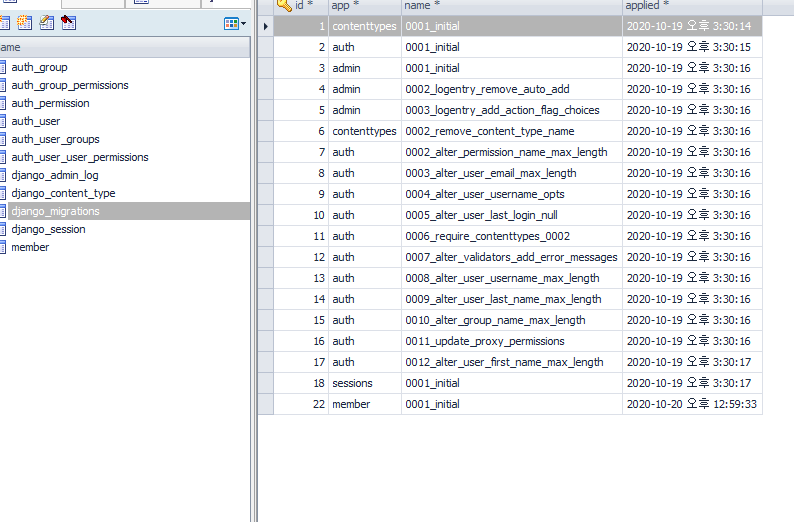The image size is (794, 522).
Task: Click the Design Table icon with pencil
Action: pyautogui.click(x=47, y=23)
